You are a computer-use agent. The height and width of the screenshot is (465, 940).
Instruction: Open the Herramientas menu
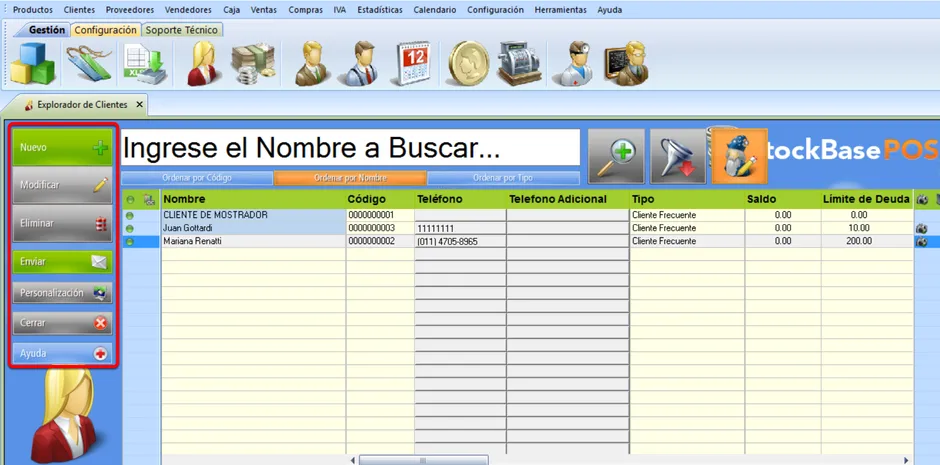(x=561, y=10)
